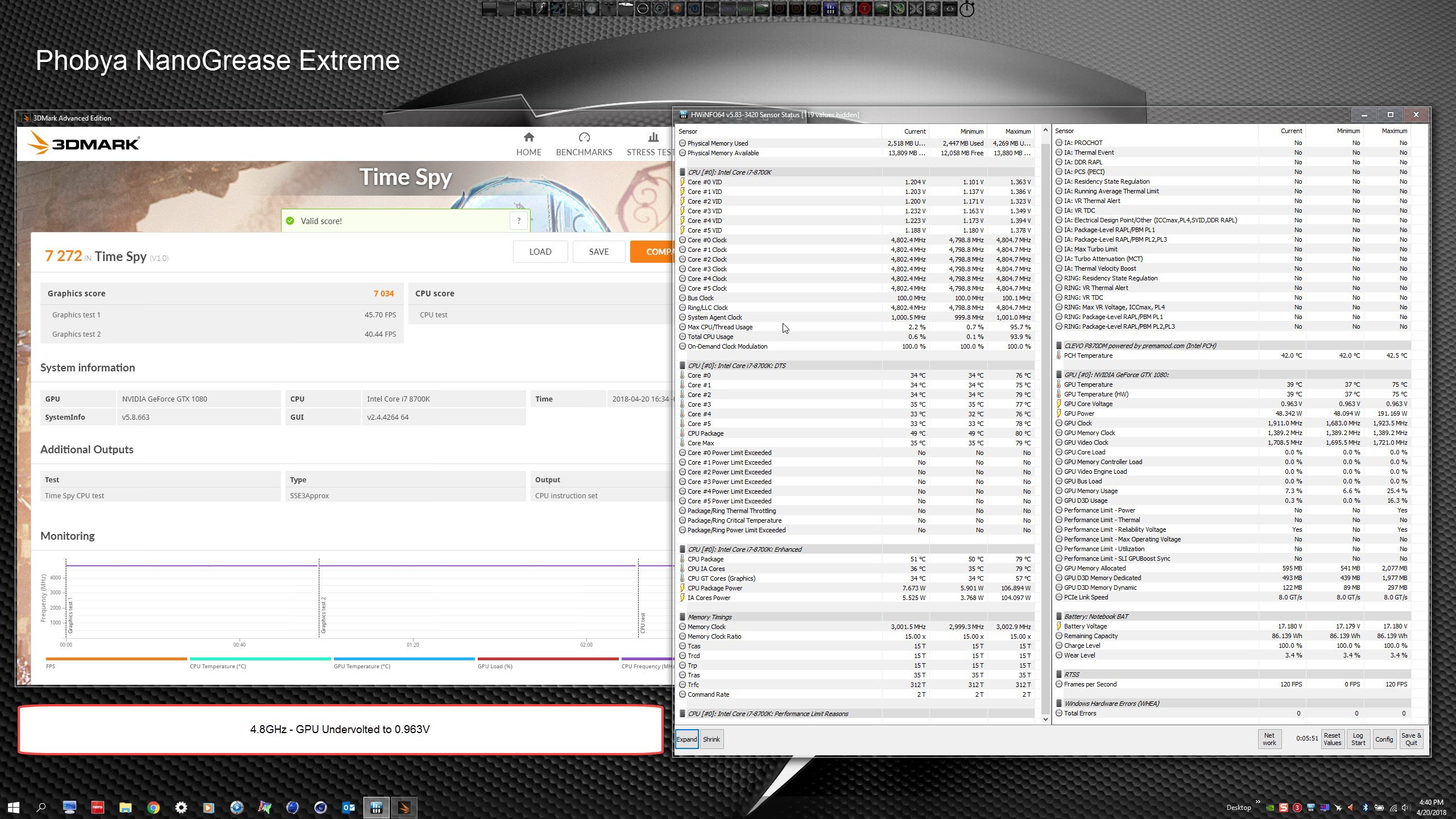This screenshot has height=819, width=1456.
Task: Start logging with the Log Start button
Action: [x=1358, y=739]
